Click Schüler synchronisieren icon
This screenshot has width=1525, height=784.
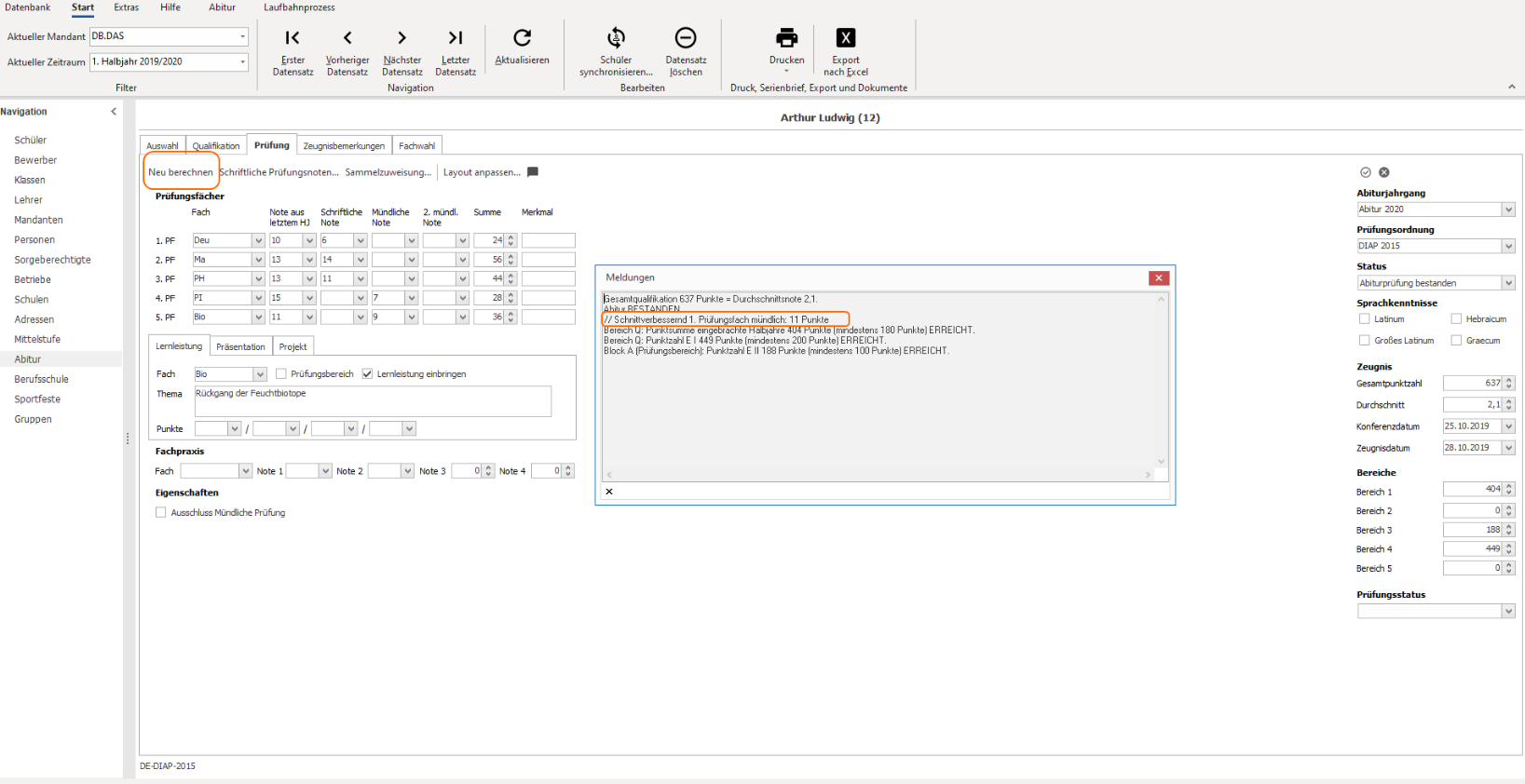point(616,37)
